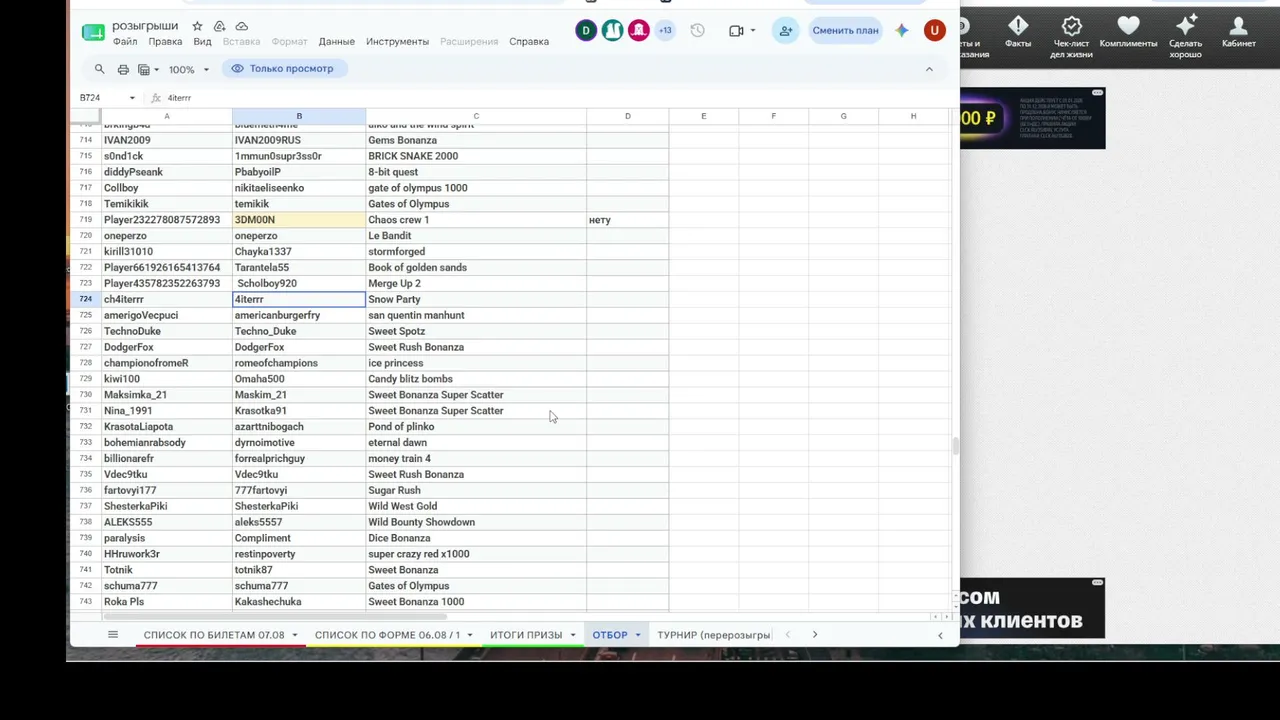Image resolution: width=1280 pixels, height=720 pixels.
Task: Toggle the Только просмотр view-only mode
Action: (284, 69)
